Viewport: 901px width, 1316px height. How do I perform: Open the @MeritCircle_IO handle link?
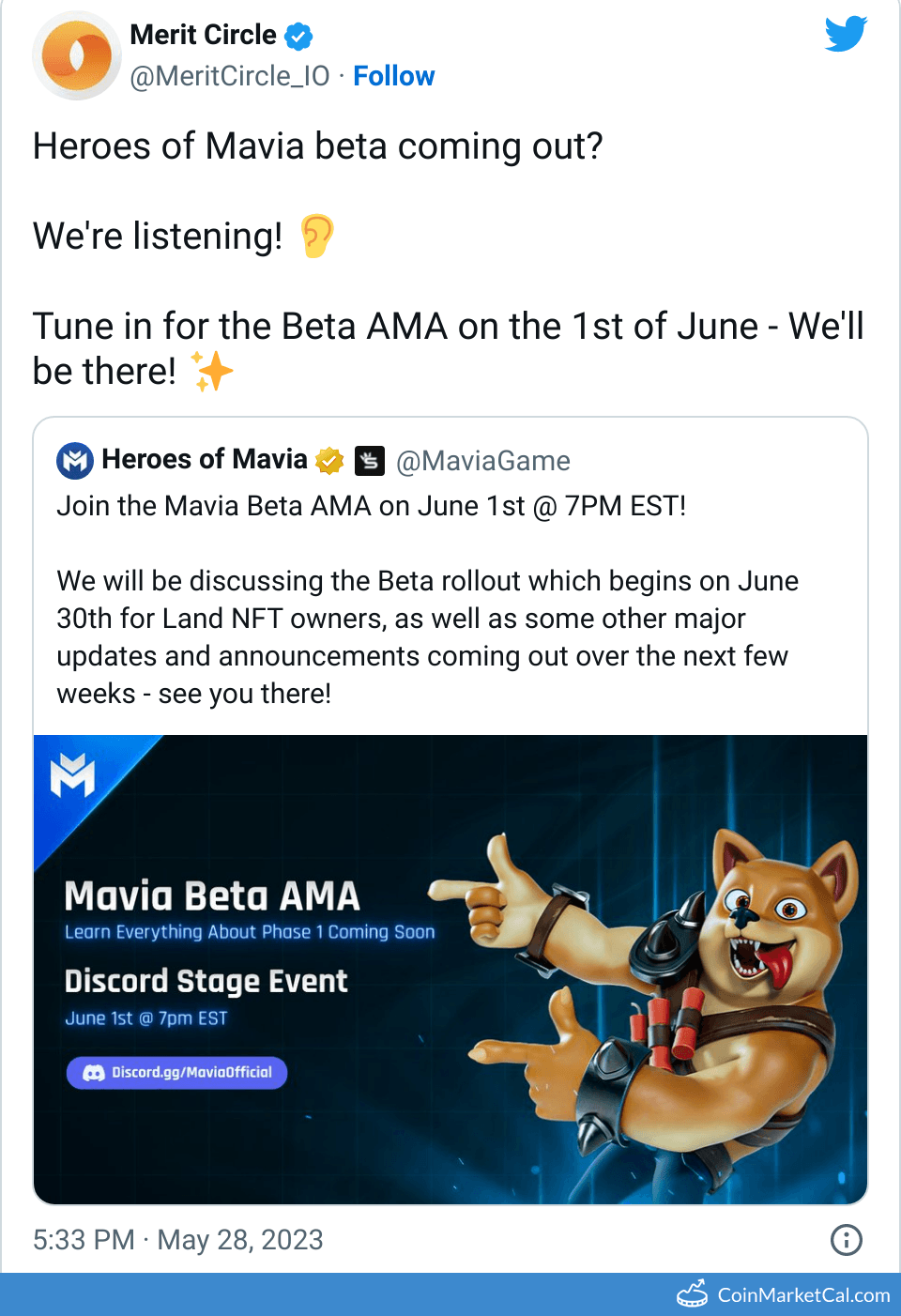(x=230, y=76)
